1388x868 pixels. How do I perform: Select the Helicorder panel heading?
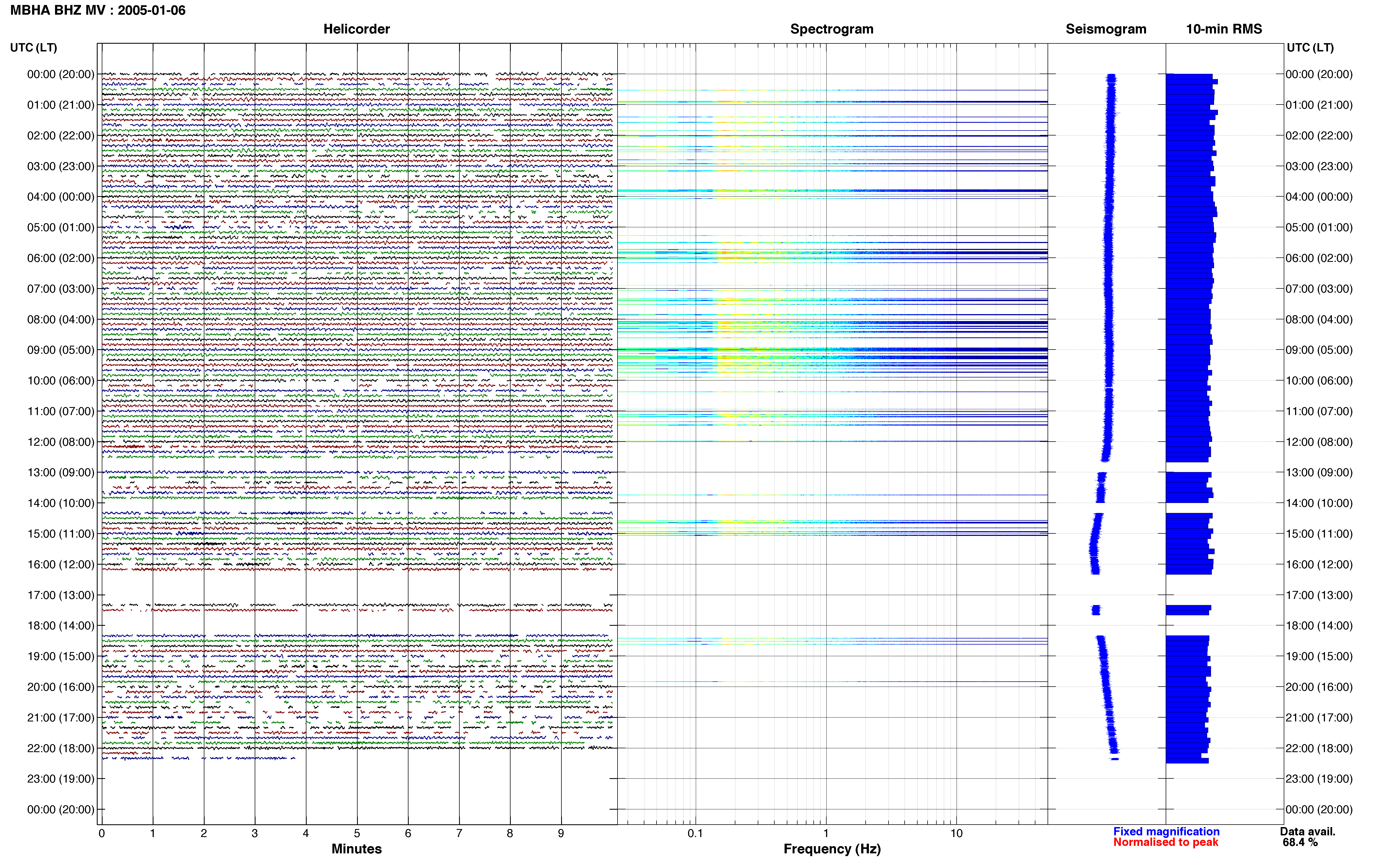(356, 29)
